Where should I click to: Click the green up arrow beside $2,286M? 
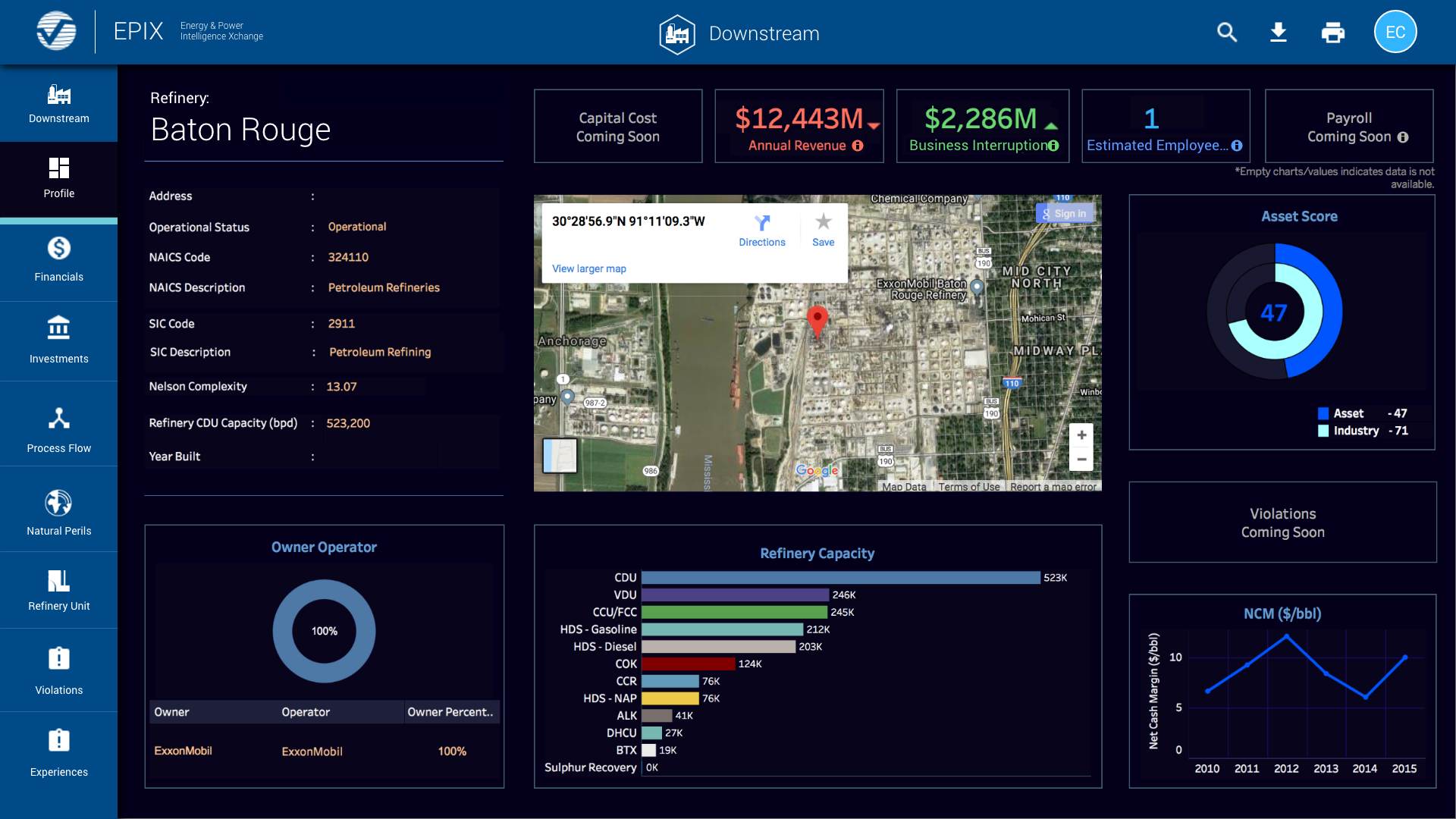coord(1051,126)
